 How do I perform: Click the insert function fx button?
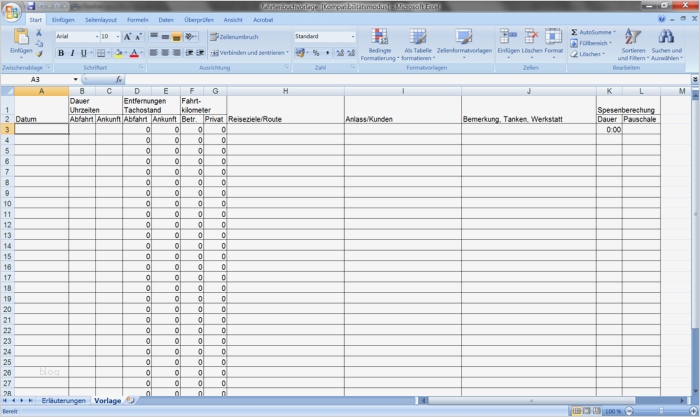(x=119, y=79)
